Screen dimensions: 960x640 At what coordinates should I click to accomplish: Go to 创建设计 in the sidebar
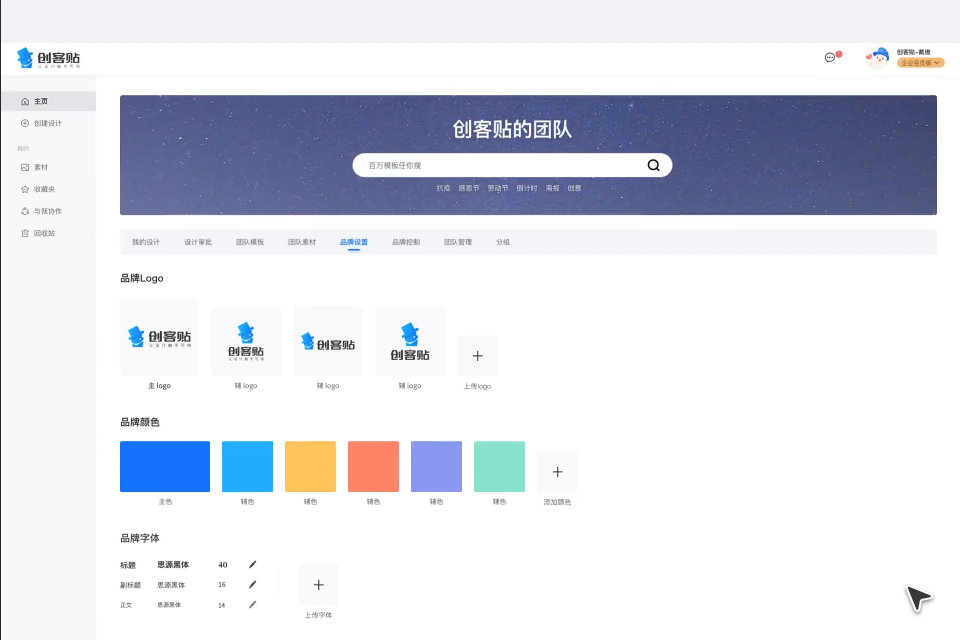coord(47,123)
